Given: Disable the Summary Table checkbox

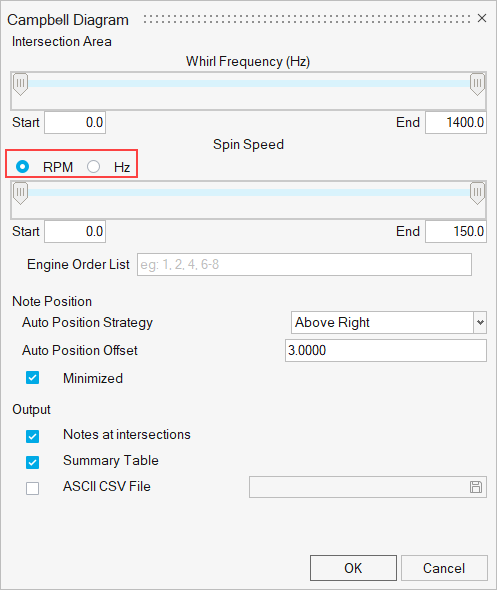Looking at the screenshot, I should 32,462.
